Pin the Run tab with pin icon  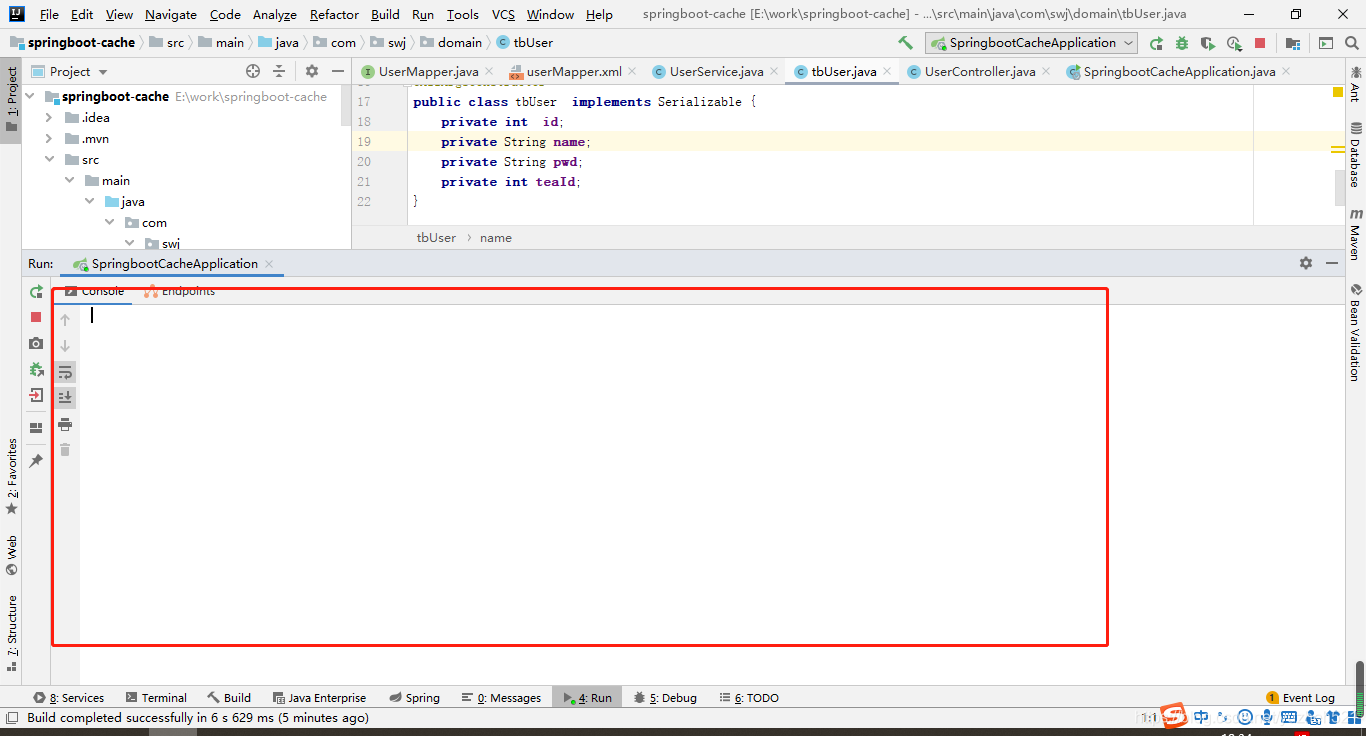coord(36,460)
